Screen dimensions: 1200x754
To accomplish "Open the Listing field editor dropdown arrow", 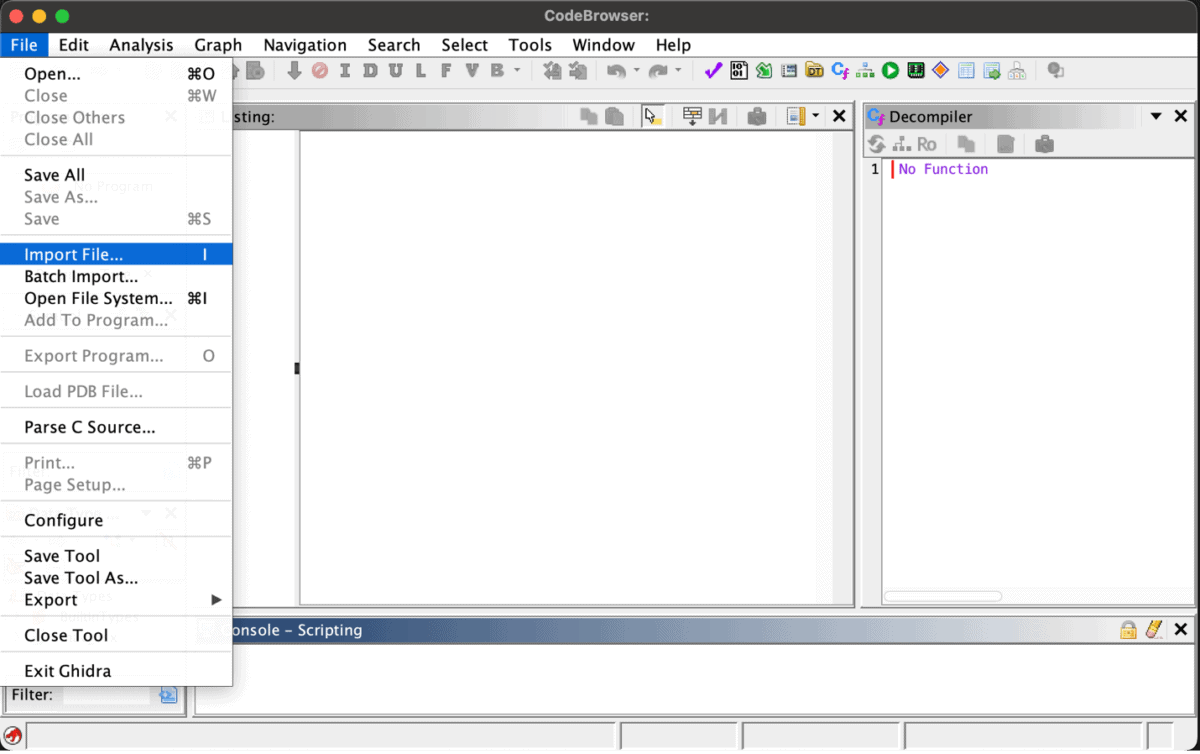I will point(815,117).
